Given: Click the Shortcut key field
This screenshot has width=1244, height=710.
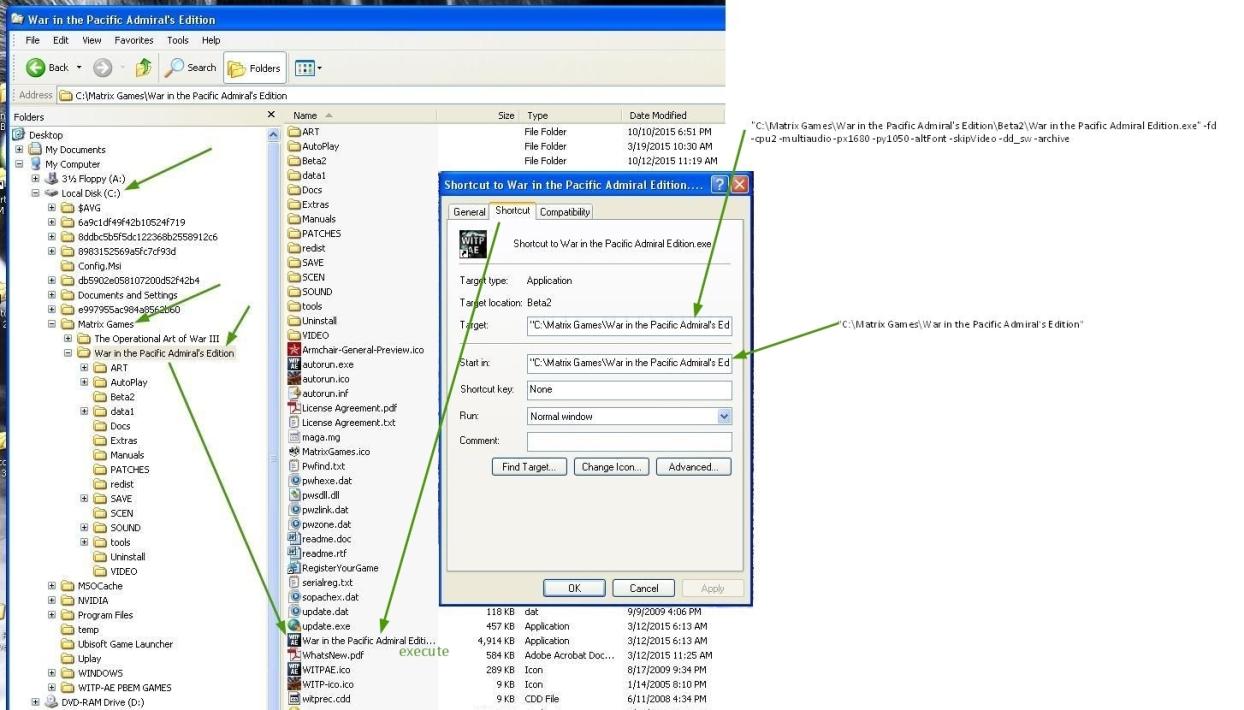Looking at the screenshot, I should pyautogui.click(x=629, y=389).
